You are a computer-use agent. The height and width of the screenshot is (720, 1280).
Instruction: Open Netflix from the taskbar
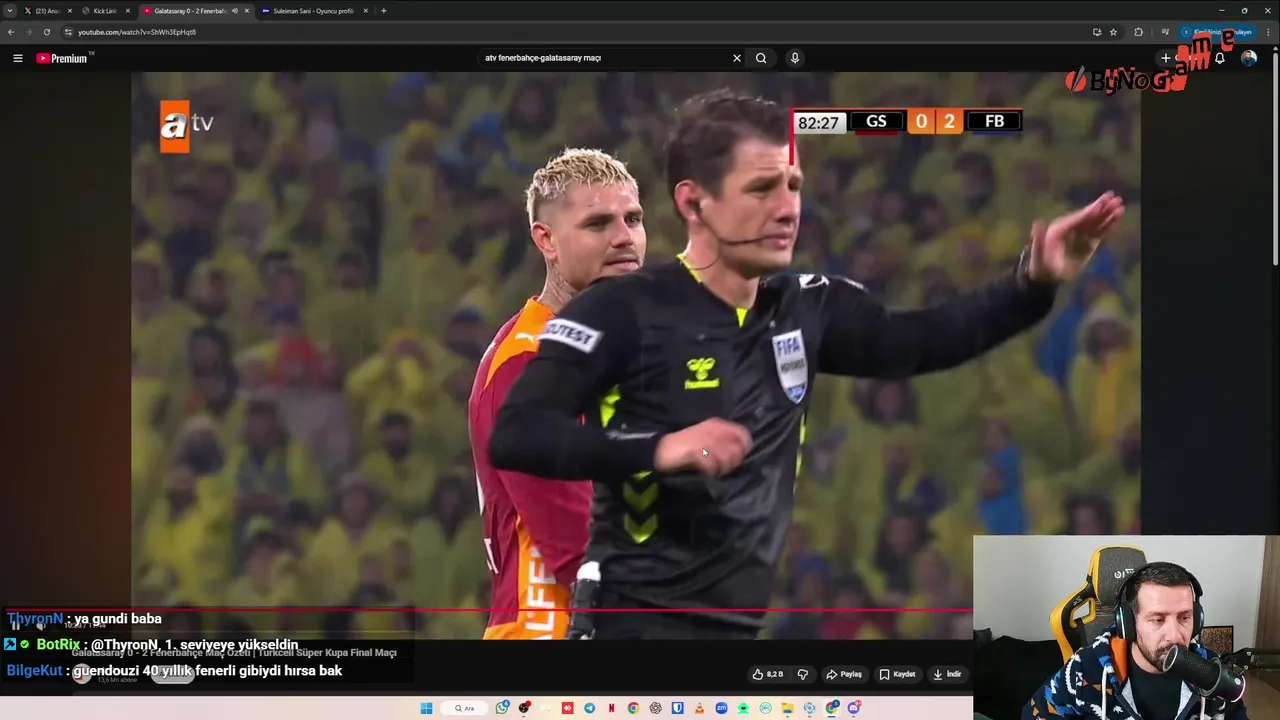click(612, 708)
